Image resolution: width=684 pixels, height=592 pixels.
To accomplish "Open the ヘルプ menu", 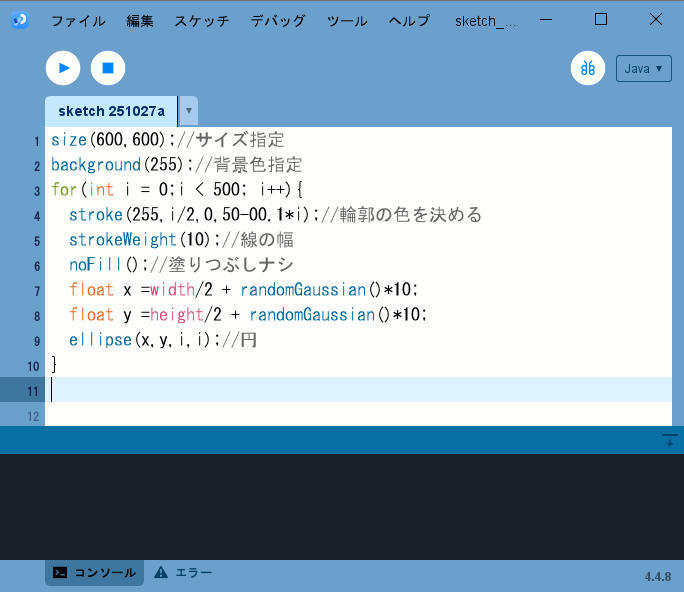I will pyautogui.click(x=408, y=21).
